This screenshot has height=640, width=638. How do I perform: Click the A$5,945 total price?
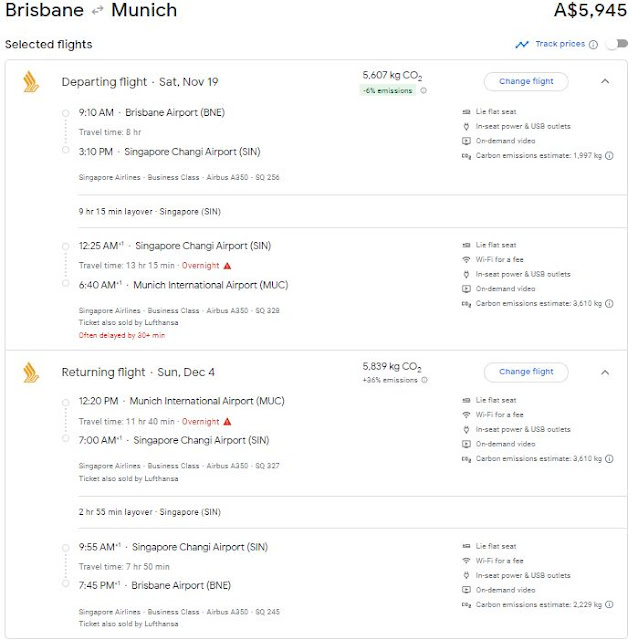pos(590,10)
